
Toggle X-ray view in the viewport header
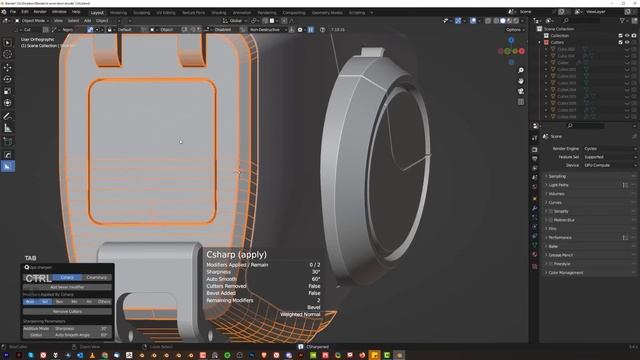click(x=488, y=21)
